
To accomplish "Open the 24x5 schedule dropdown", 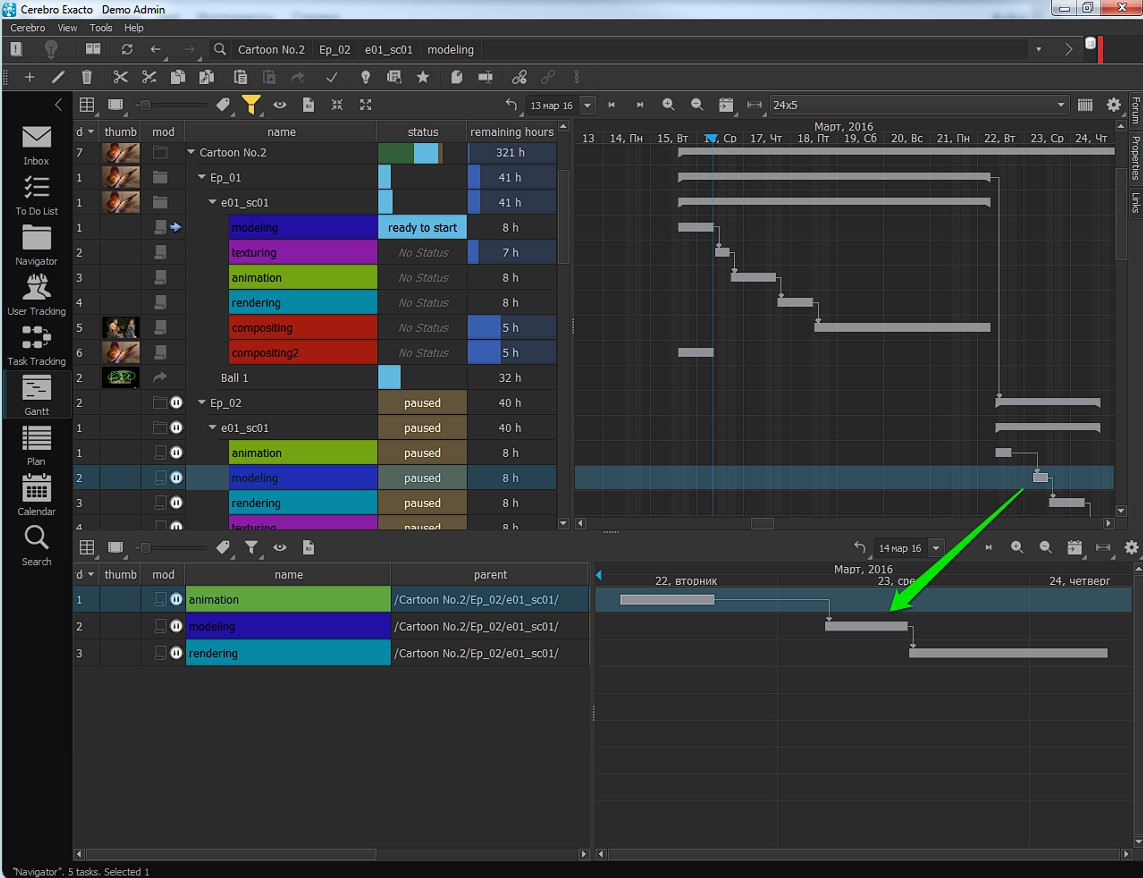I will (1061, 105).
